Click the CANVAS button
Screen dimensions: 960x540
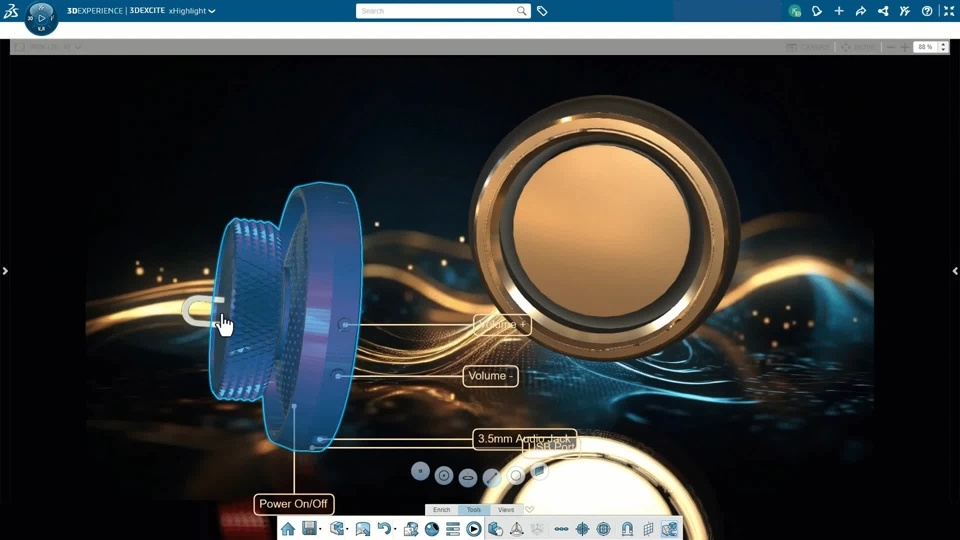[x=808, y=47]
